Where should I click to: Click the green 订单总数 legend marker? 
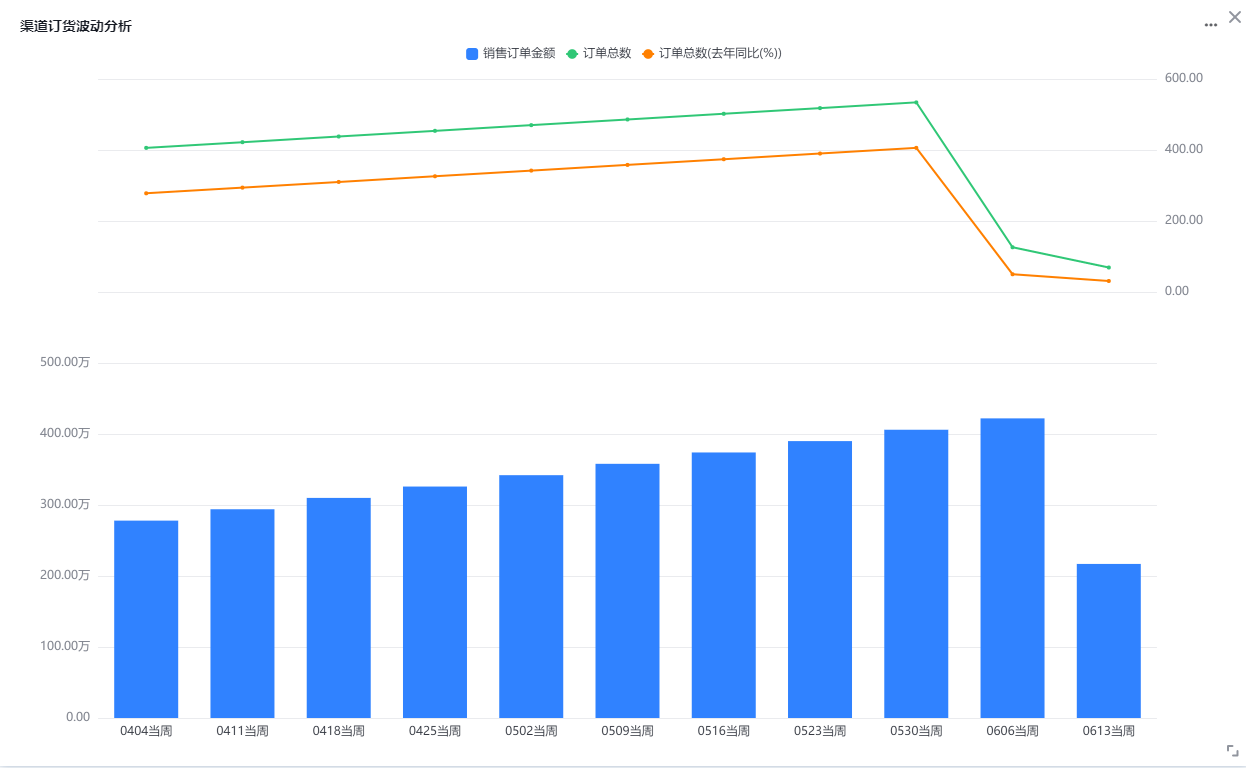572,54
